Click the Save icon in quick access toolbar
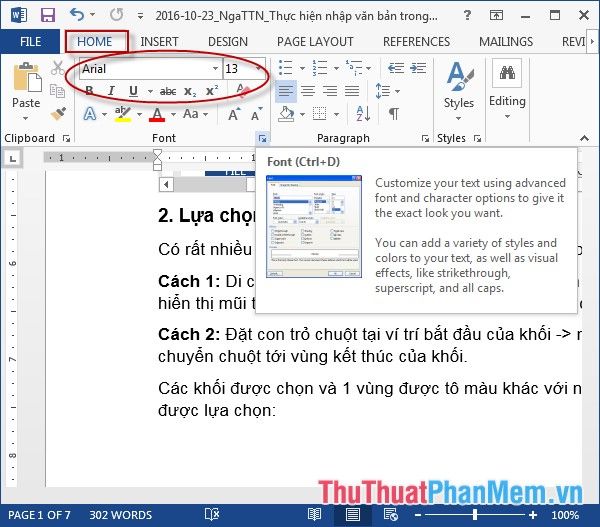The height and width of the screenshot is (527, 600). point(48,15)
